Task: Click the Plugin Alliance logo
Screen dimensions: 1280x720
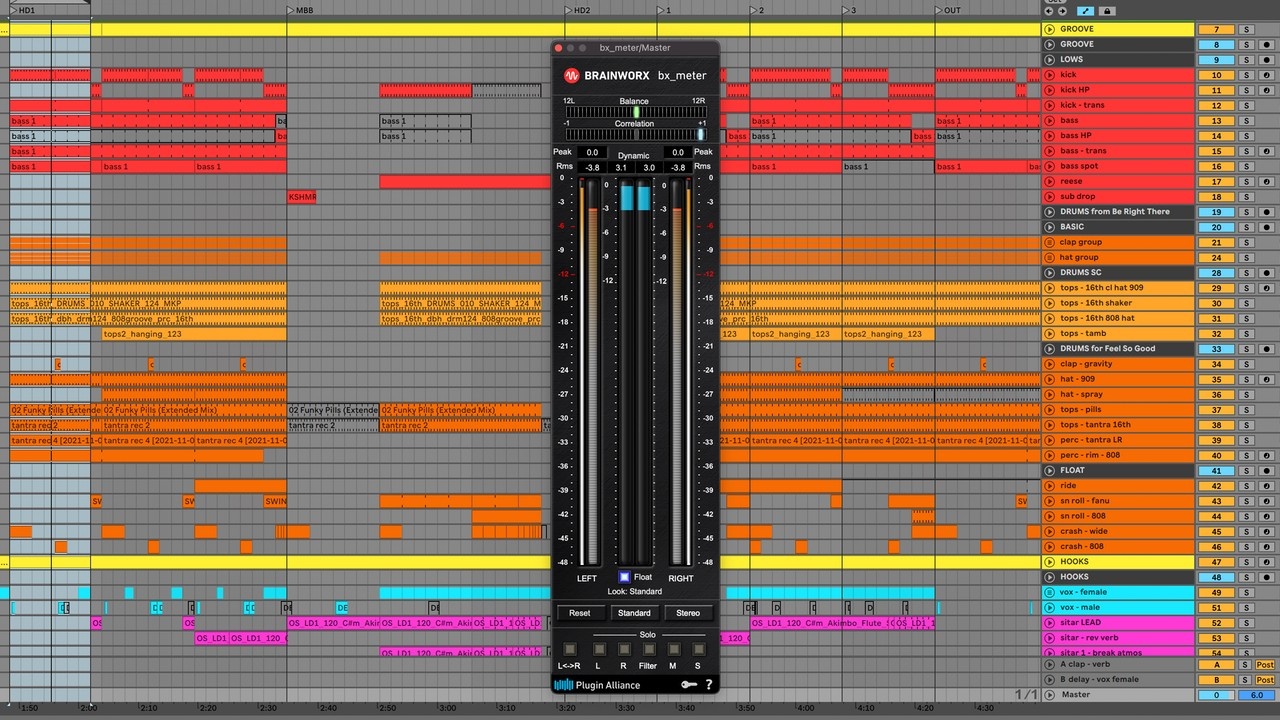Action: click(598, 685)
